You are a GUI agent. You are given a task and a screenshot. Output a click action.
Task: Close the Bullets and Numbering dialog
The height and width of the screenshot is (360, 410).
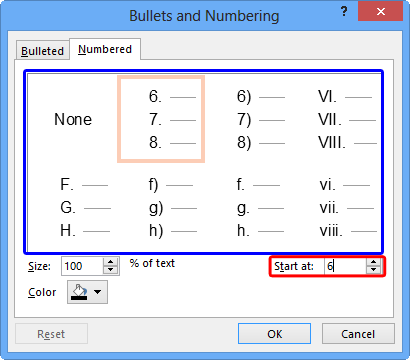coord(380,12)
